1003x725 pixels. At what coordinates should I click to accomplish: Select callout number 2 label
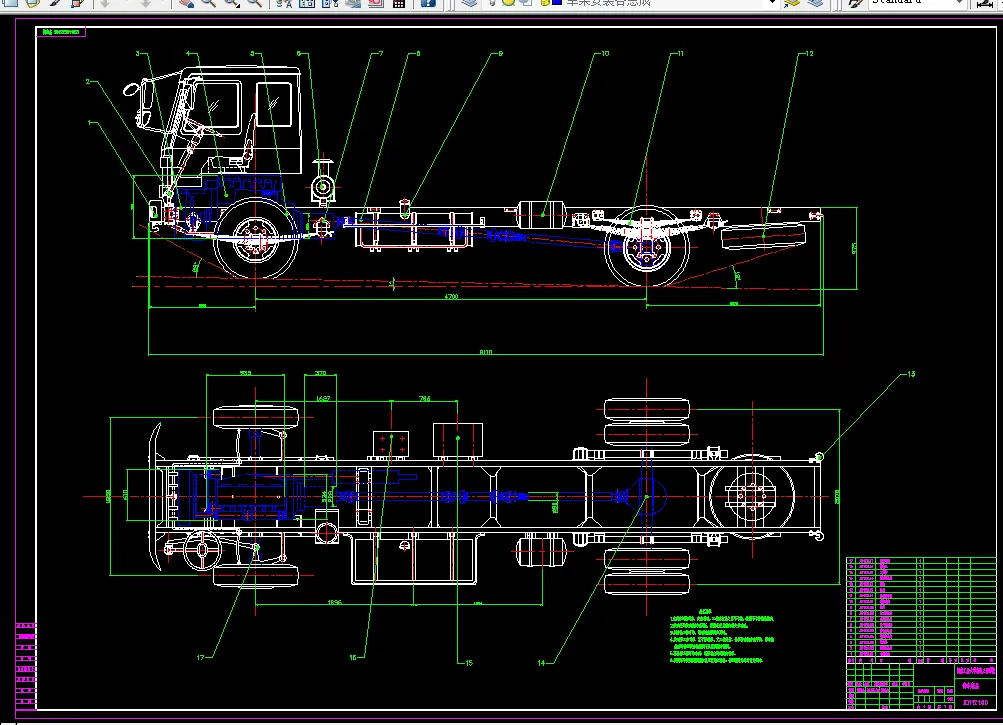[88, 82]
